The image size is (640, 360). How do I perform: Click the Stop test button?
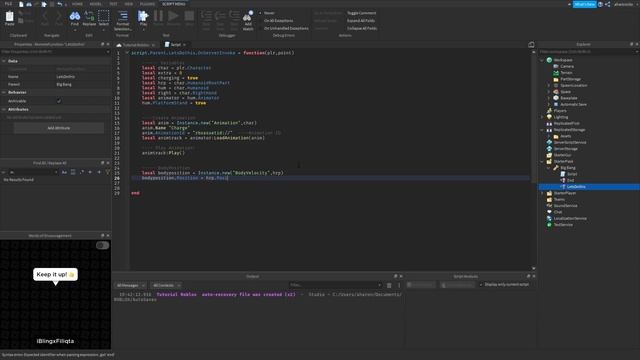[189, 18]
